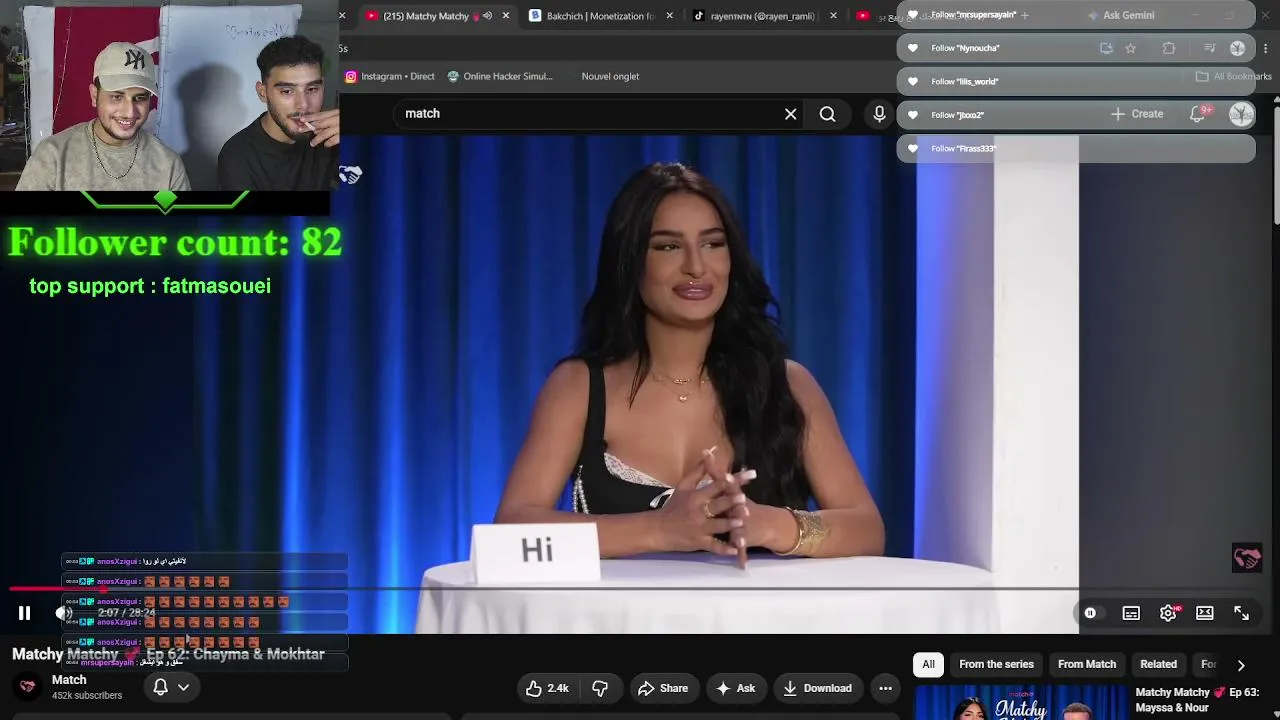Screen dimensions: 1280x720
Task: Dislike the video with thumbs down
Action: pyautogui.click(x=600, y=688)
